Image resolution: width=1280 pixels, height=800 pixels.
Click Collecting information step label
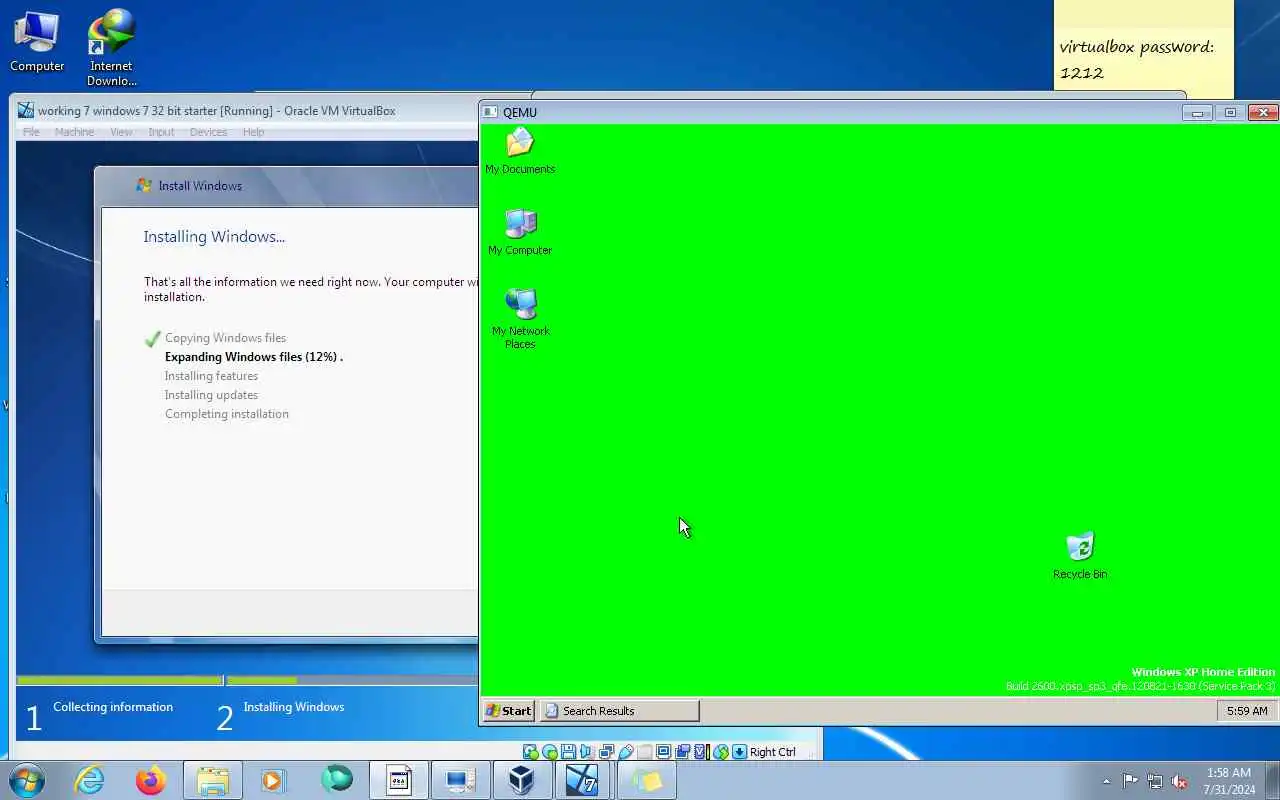coord(113,707)
